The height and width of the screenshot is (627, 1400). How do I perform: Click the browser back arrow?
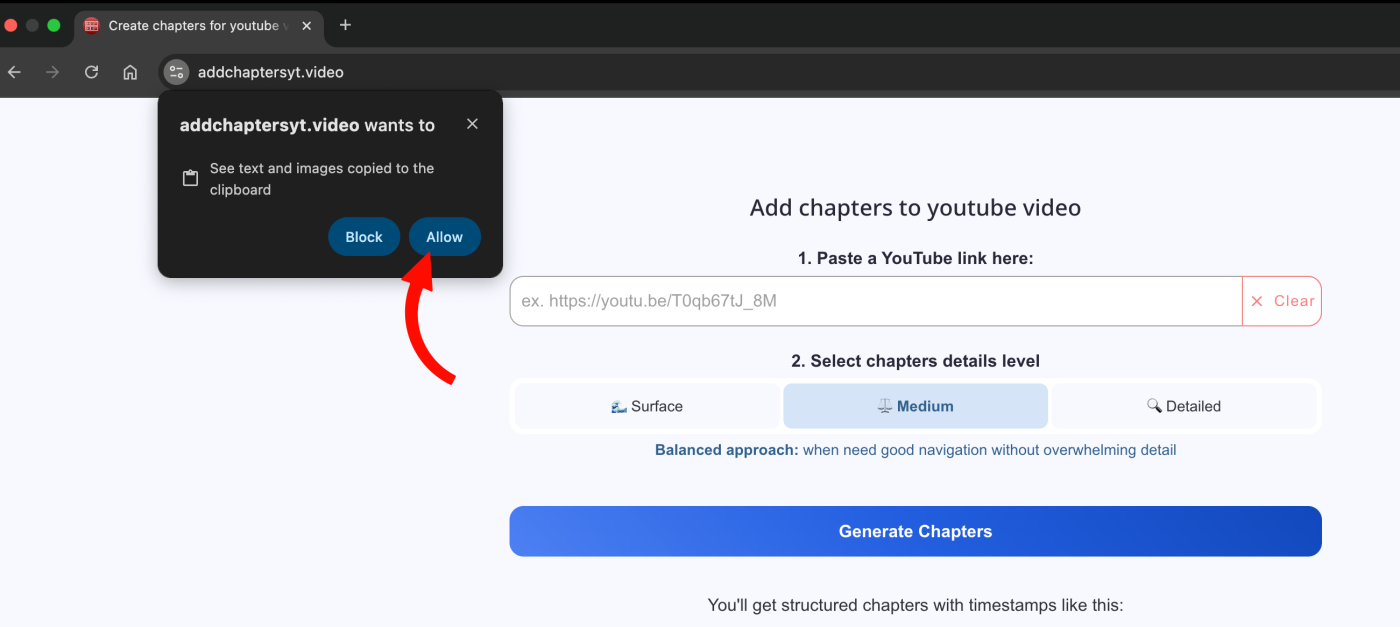click(x=14, y=72)
